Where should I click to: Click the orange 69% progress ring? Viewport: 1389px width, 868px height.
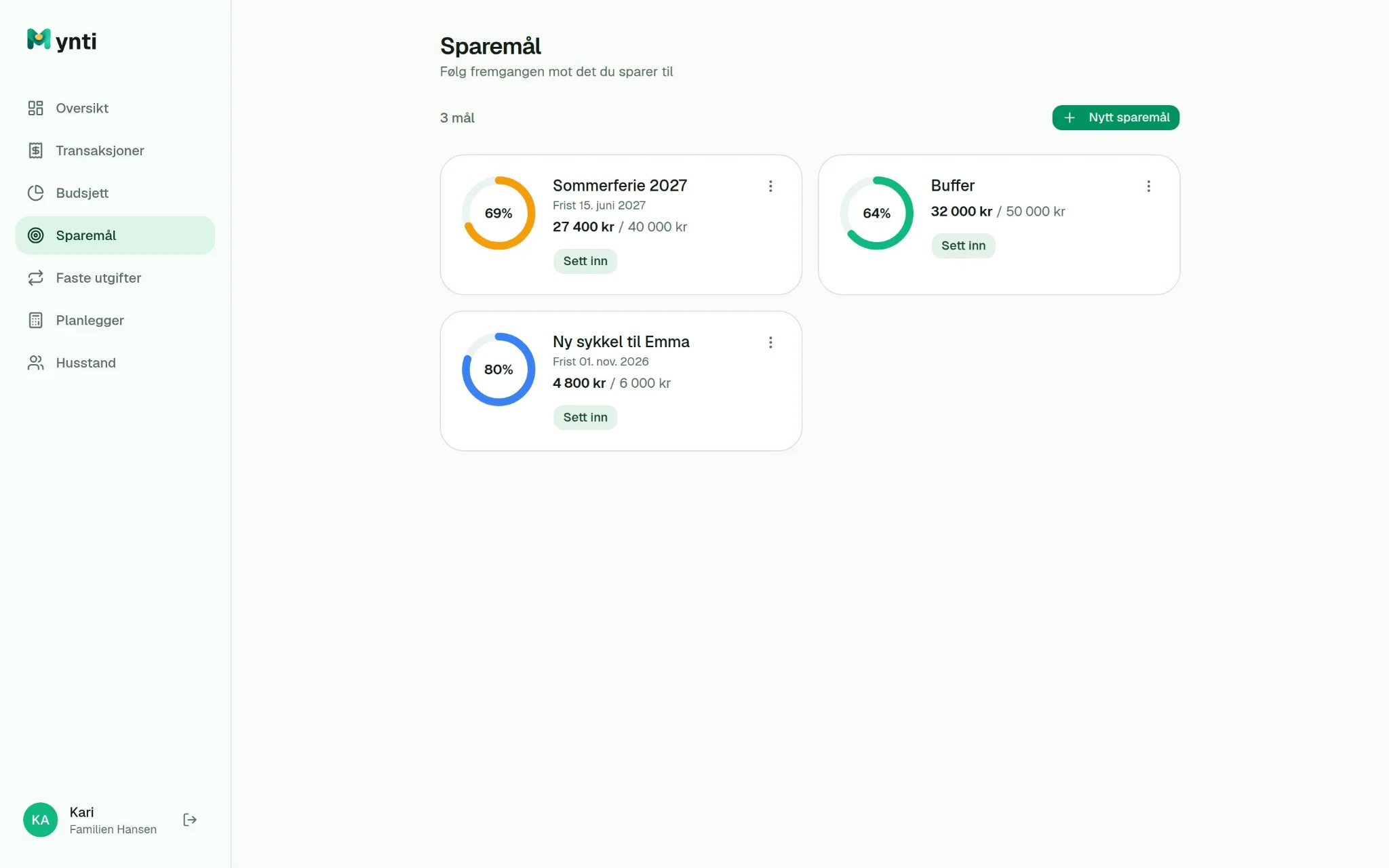coord(498,213)
